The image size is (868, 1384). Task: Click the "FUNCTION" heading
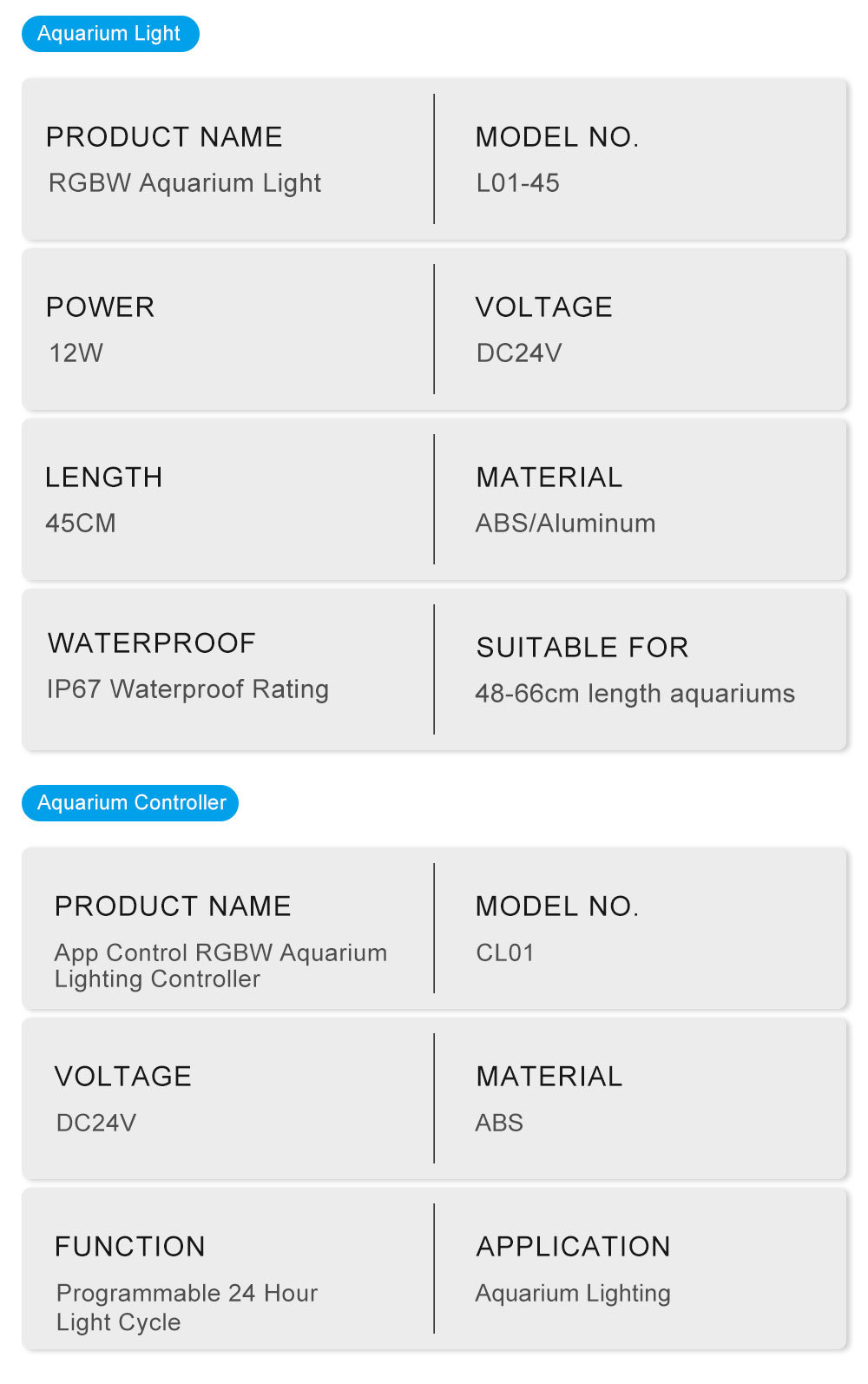(x=130, y=1247)
